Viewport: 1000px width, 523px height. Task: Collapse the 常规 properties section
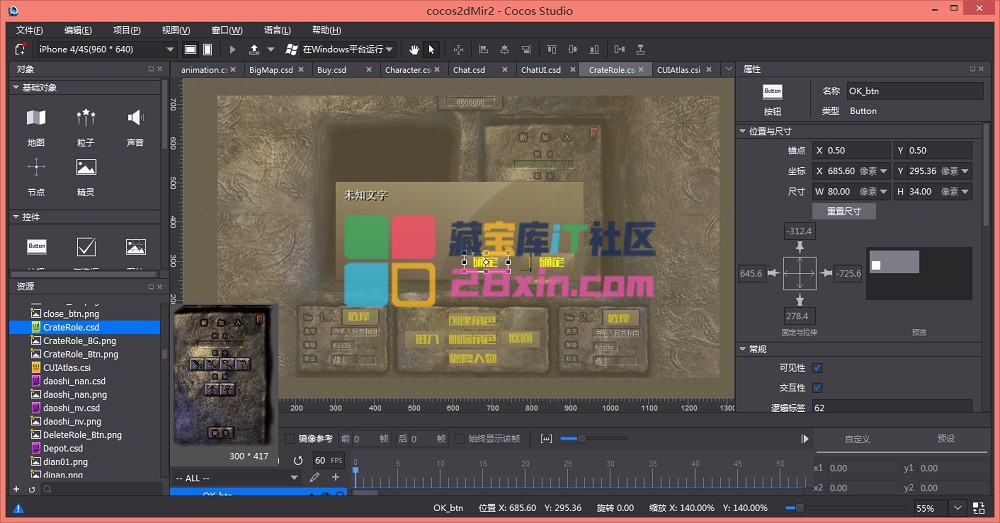point(742,349)
